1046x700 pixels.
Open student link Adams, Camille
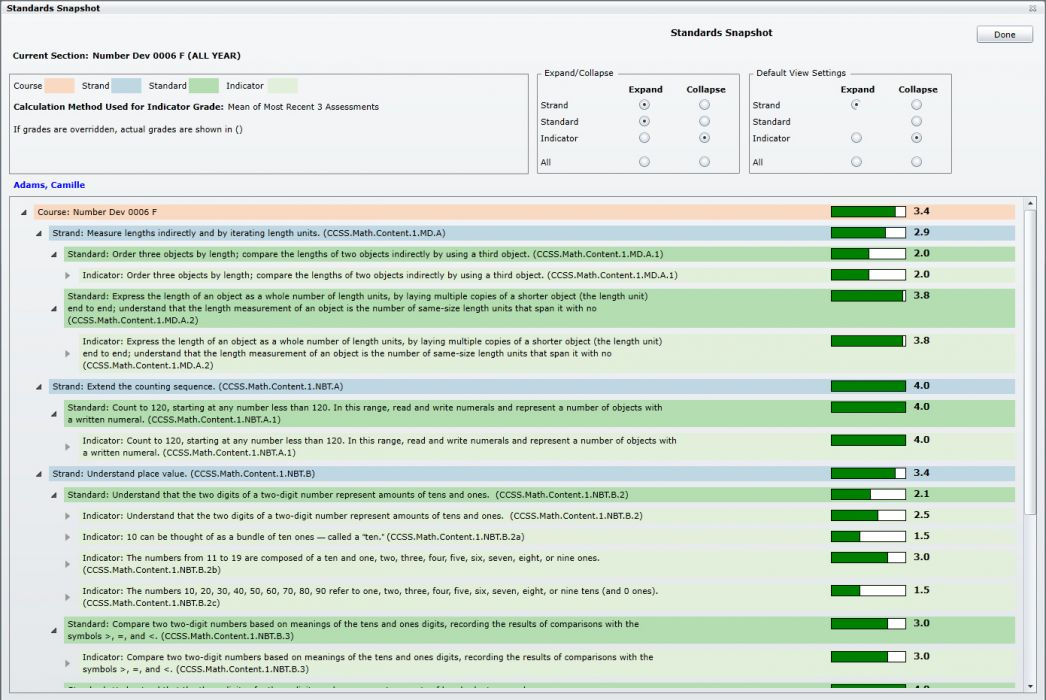(x=49, y=185)
